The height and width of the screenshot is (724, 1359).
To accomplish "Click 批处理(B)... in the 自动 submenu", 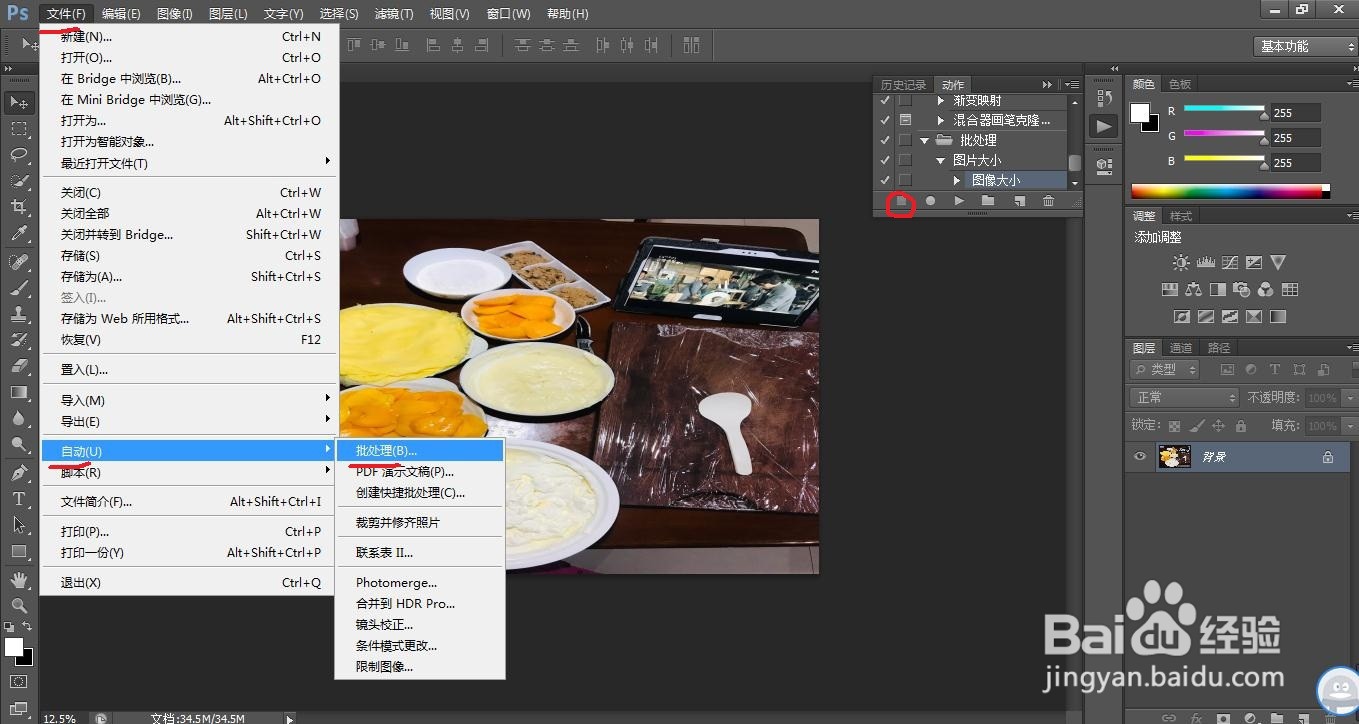I will (419, 450).
